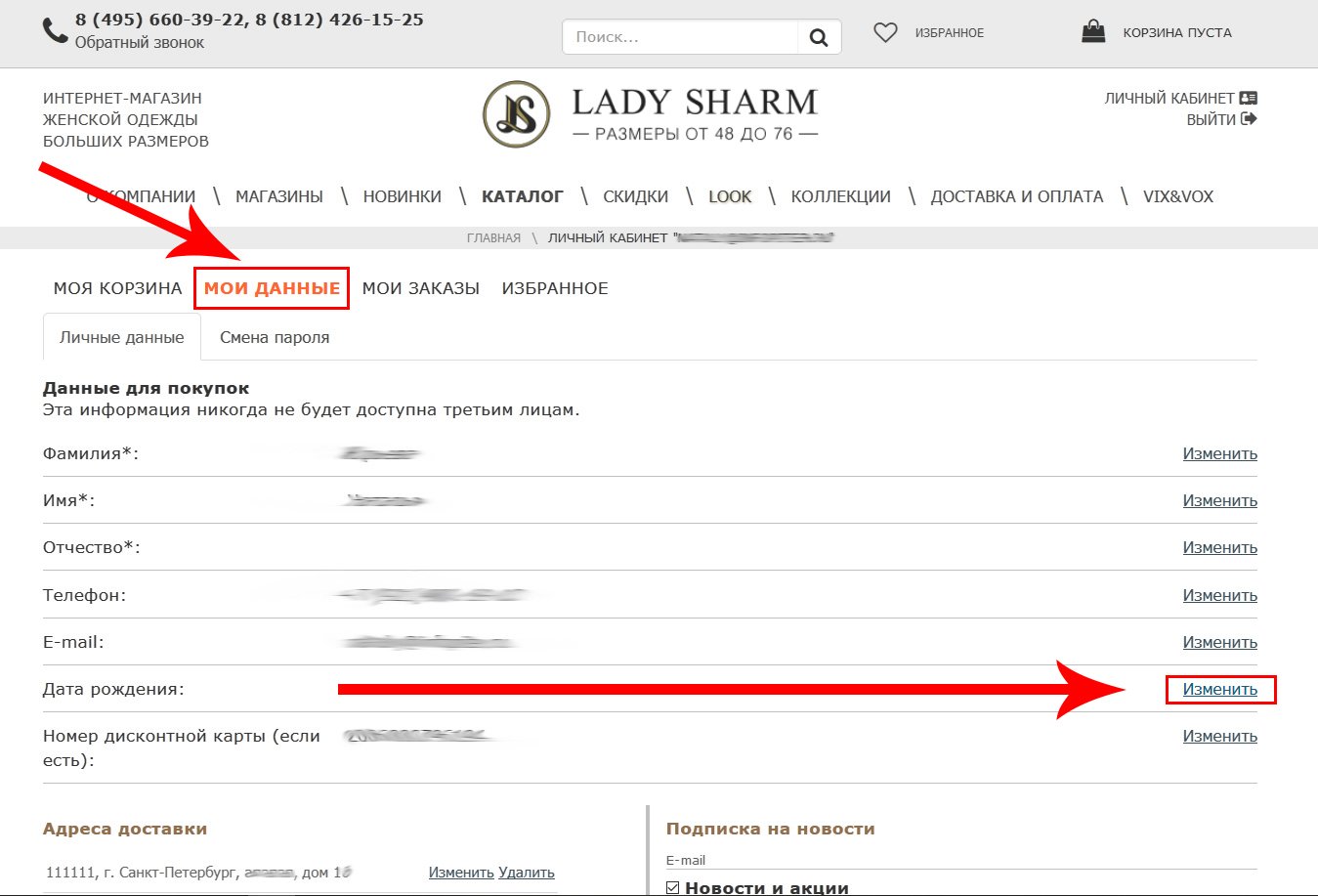The image size is (1318, 896).
Task: Click the magnifying glass search icon
Action: pos(819,37)
